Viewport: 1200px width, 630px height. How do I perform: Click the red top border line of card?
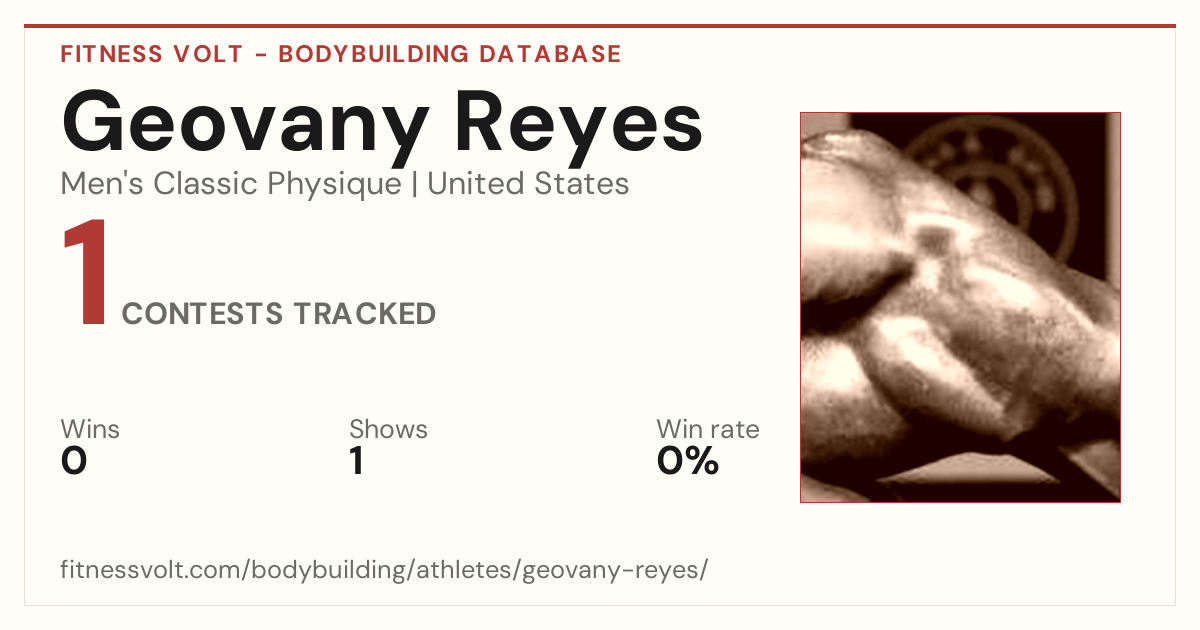[600, 26]
